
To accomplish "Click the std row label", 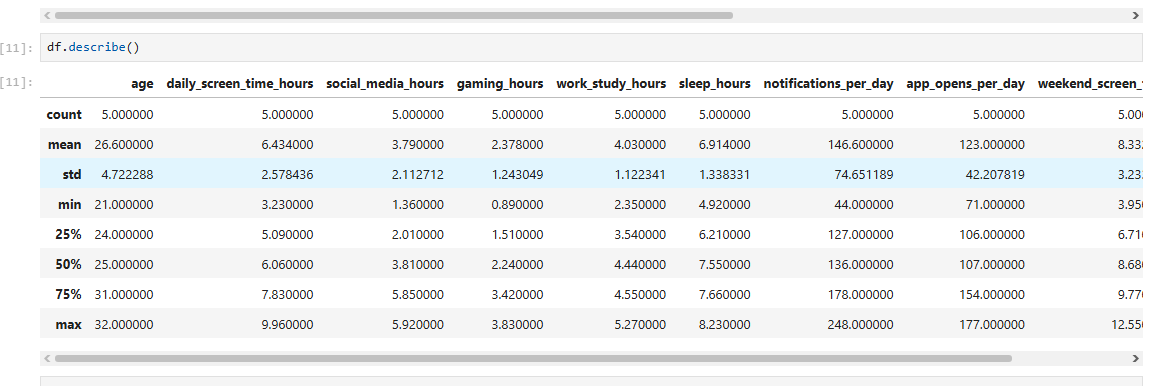I will click(72, 175).
